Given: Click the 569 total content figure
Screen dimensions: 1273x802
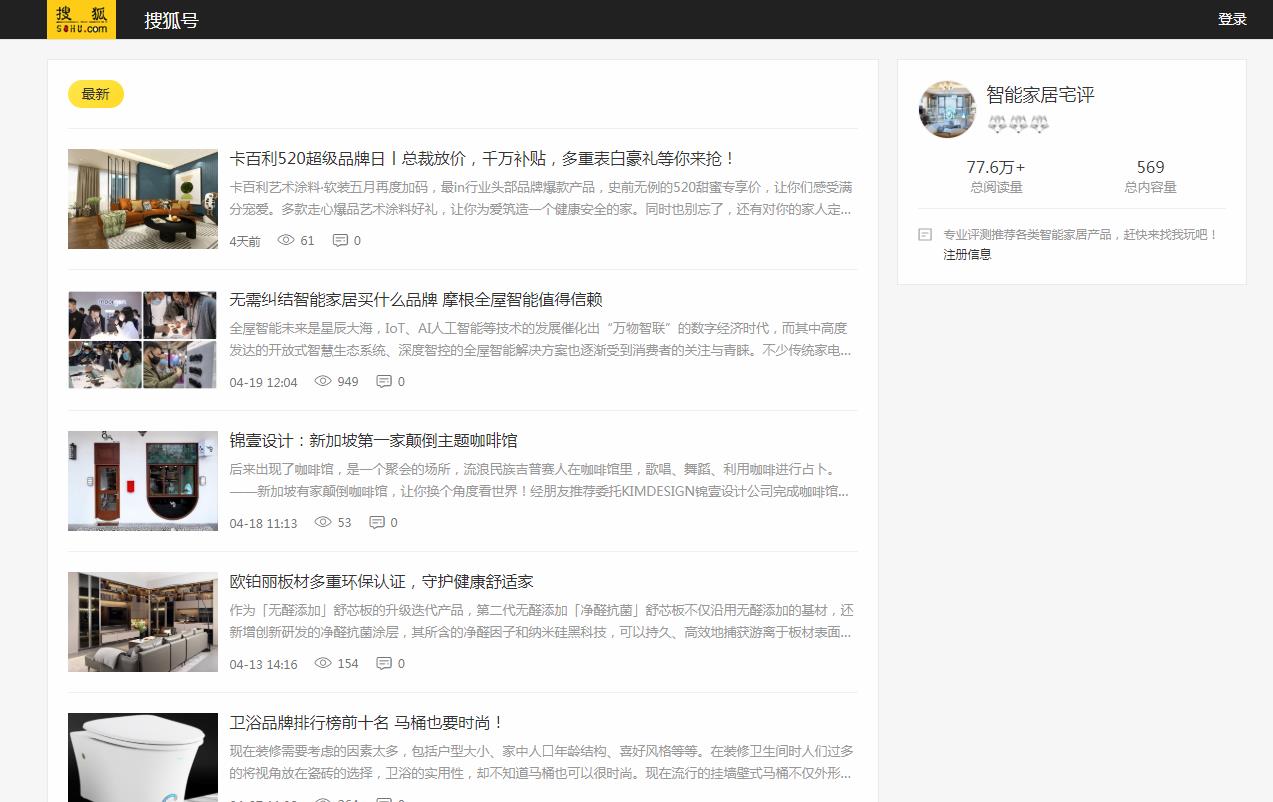Looking at the screenshot, I should click(1150, 167).
